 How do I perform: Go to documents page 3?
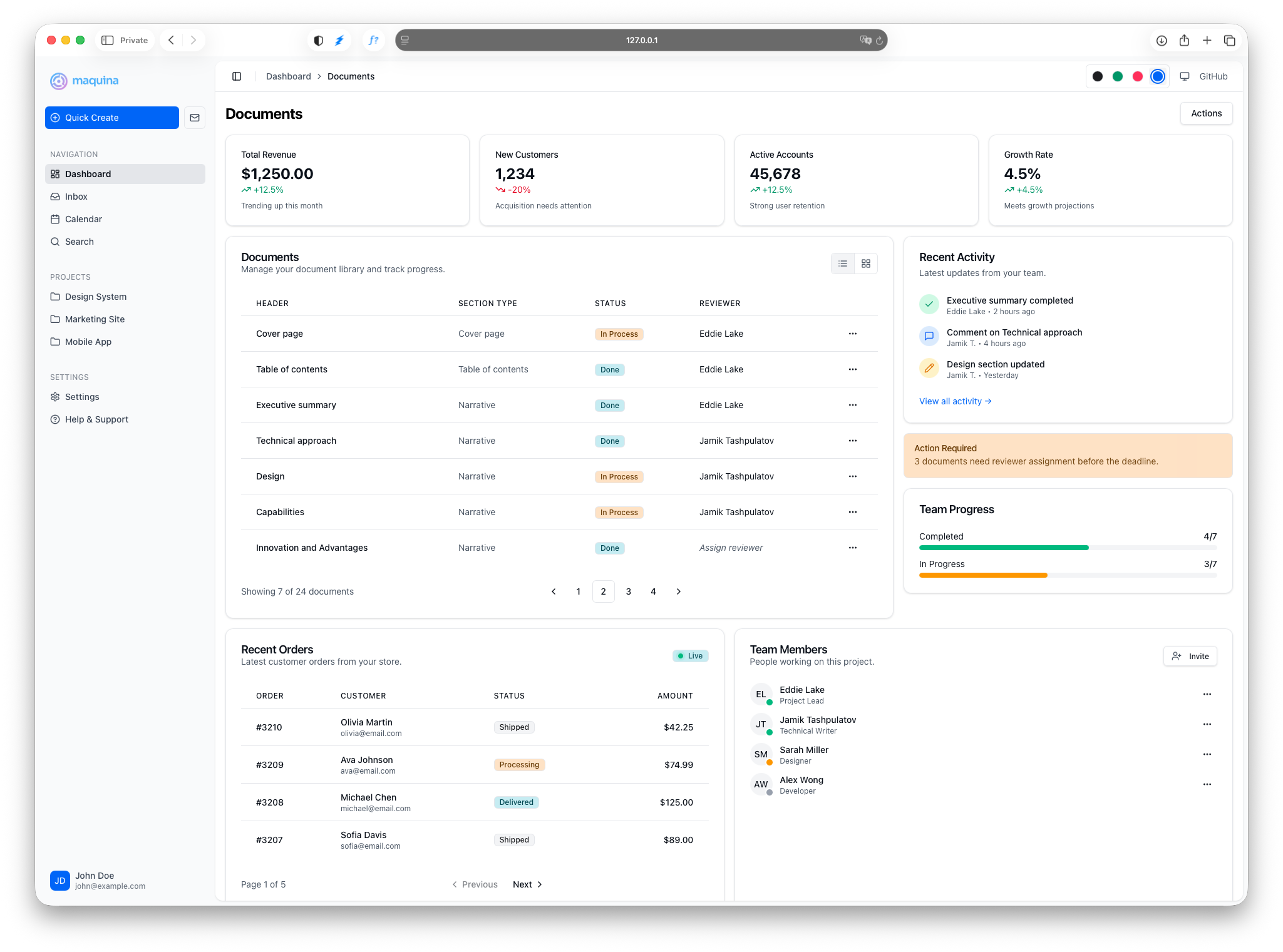click(628, 591)
